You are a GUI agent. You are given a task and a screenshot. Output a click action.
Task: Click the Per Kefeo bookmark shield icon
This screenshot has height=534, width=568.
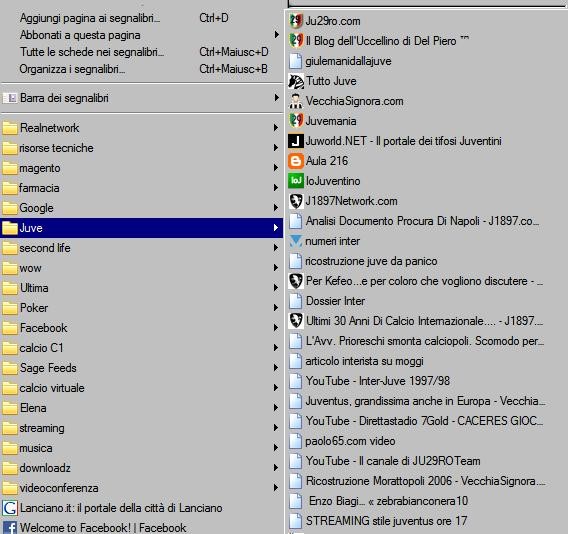click(x=296, y=281)
